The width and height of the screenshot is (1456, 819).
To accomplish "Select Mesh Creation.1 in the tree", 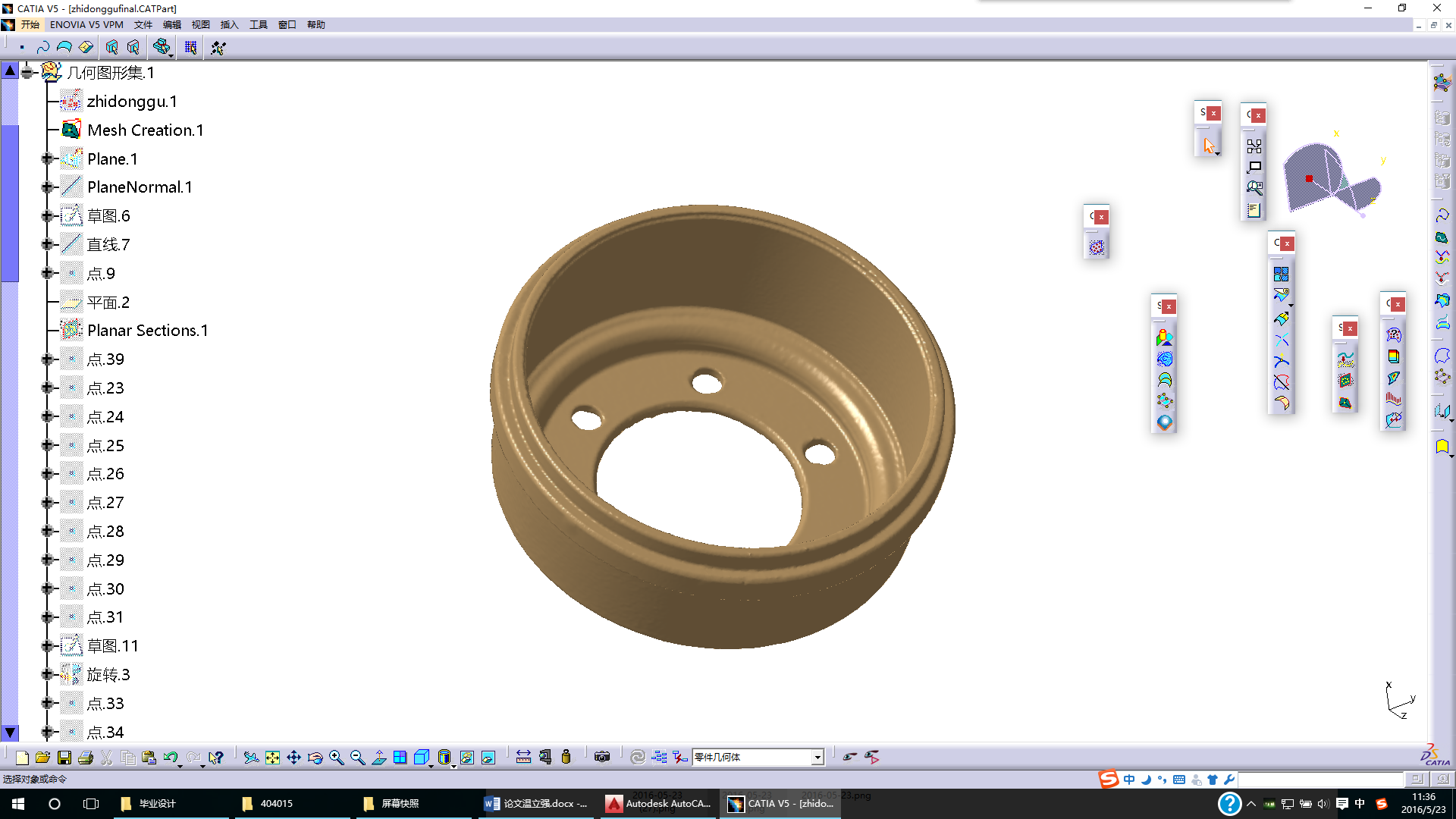I will (145, 130).
